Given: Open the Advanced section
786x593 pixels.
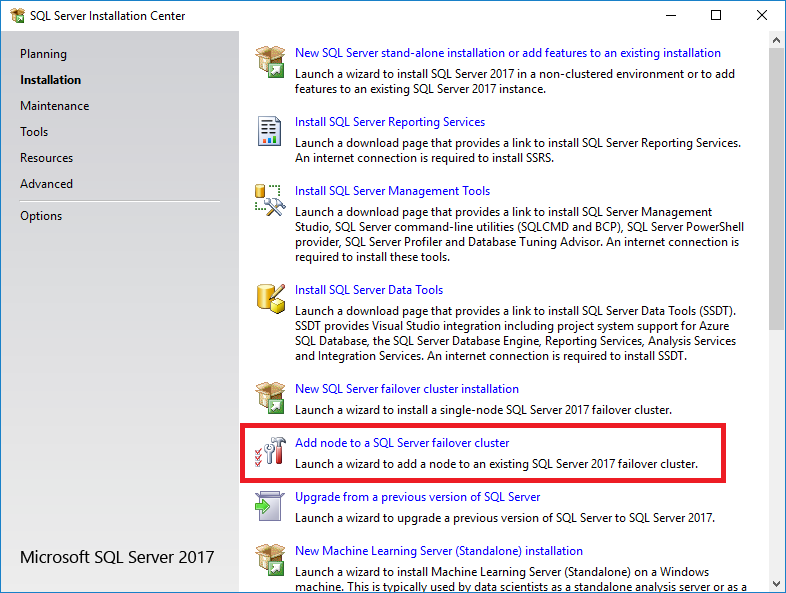Looking at the screenshot, I should 46,184.
